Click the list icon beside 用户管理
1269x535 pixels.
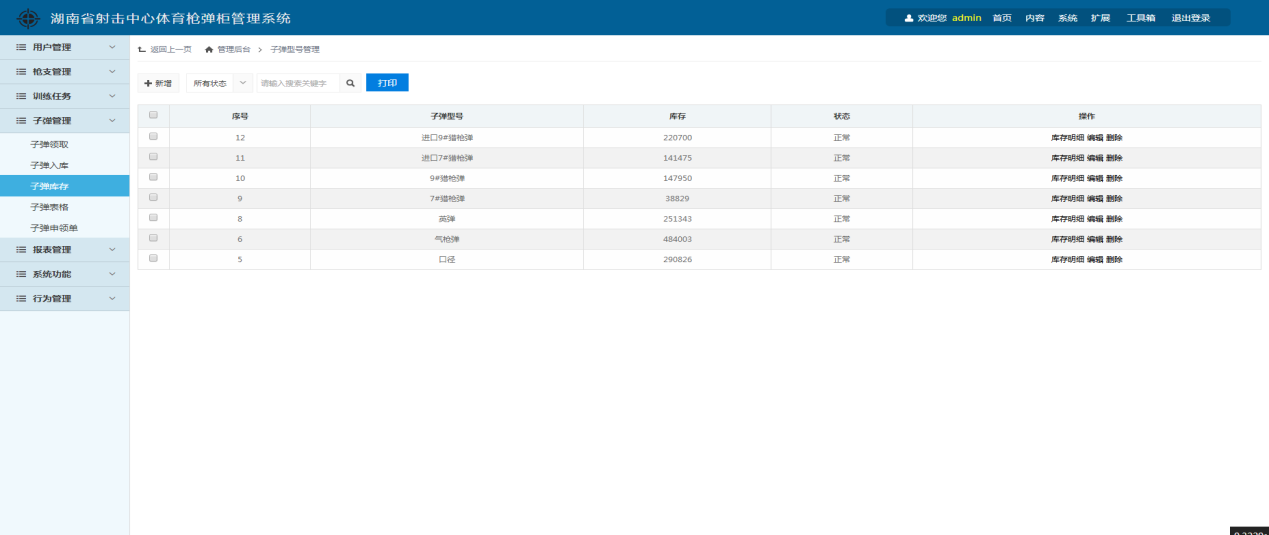coord(21,47)
